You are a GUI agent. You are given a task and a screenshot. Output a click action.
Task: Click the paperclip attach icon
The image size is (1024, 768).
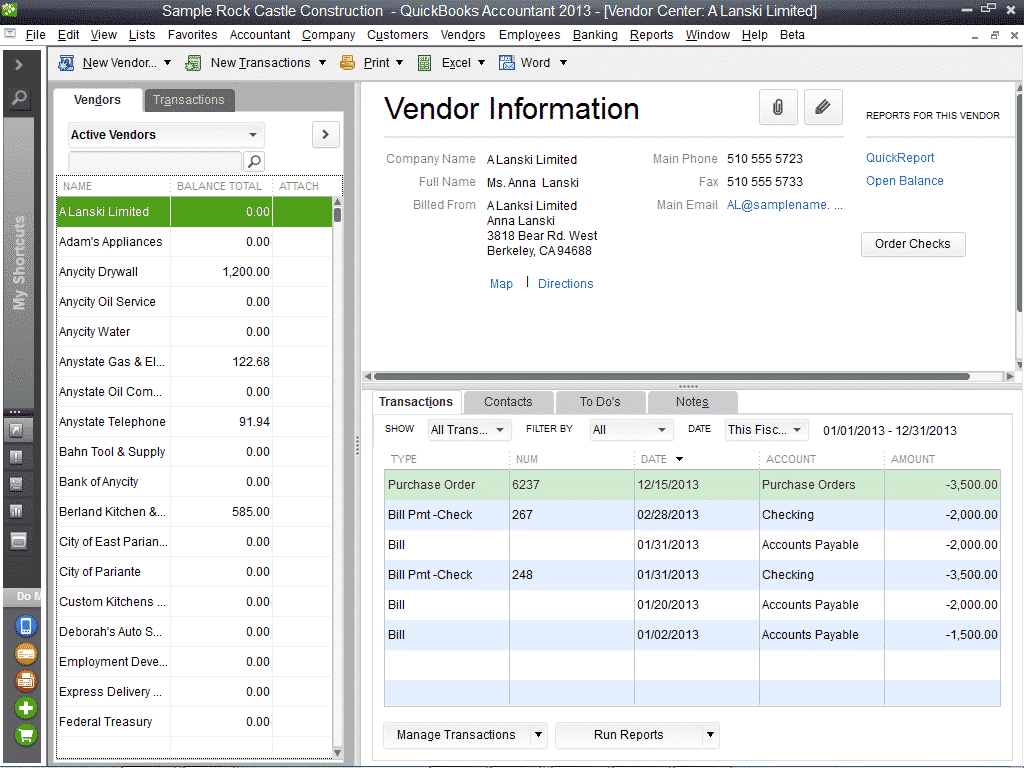coord(778,107)
